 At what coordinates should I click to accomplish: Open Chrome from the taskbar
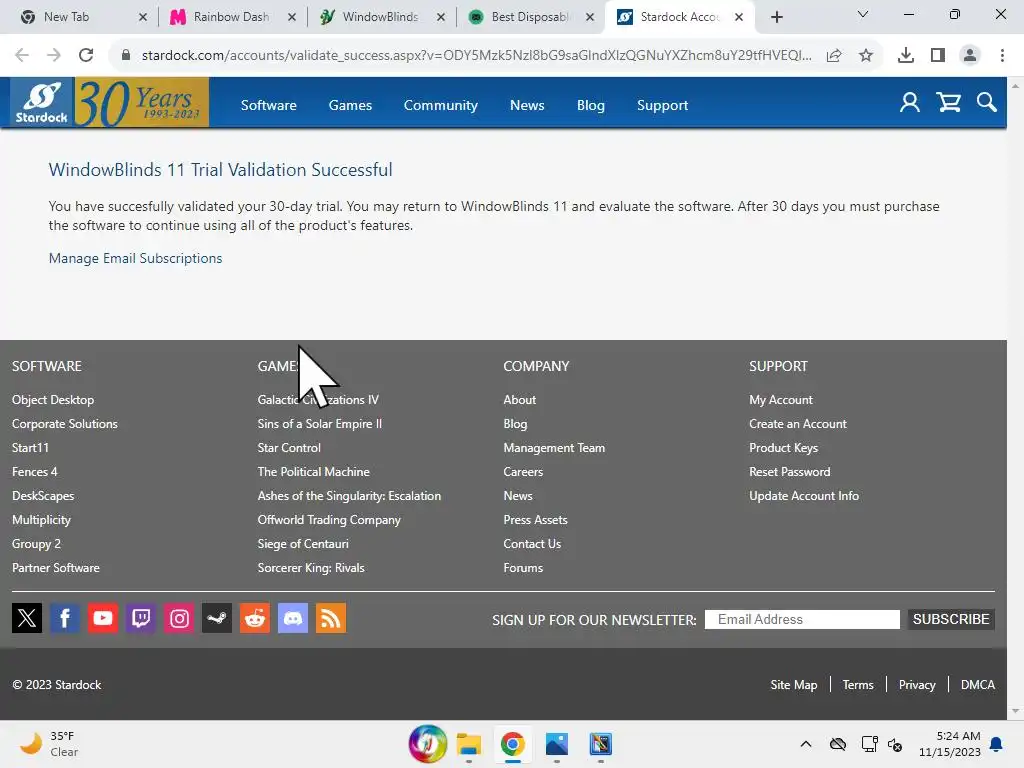coord(513,744)
